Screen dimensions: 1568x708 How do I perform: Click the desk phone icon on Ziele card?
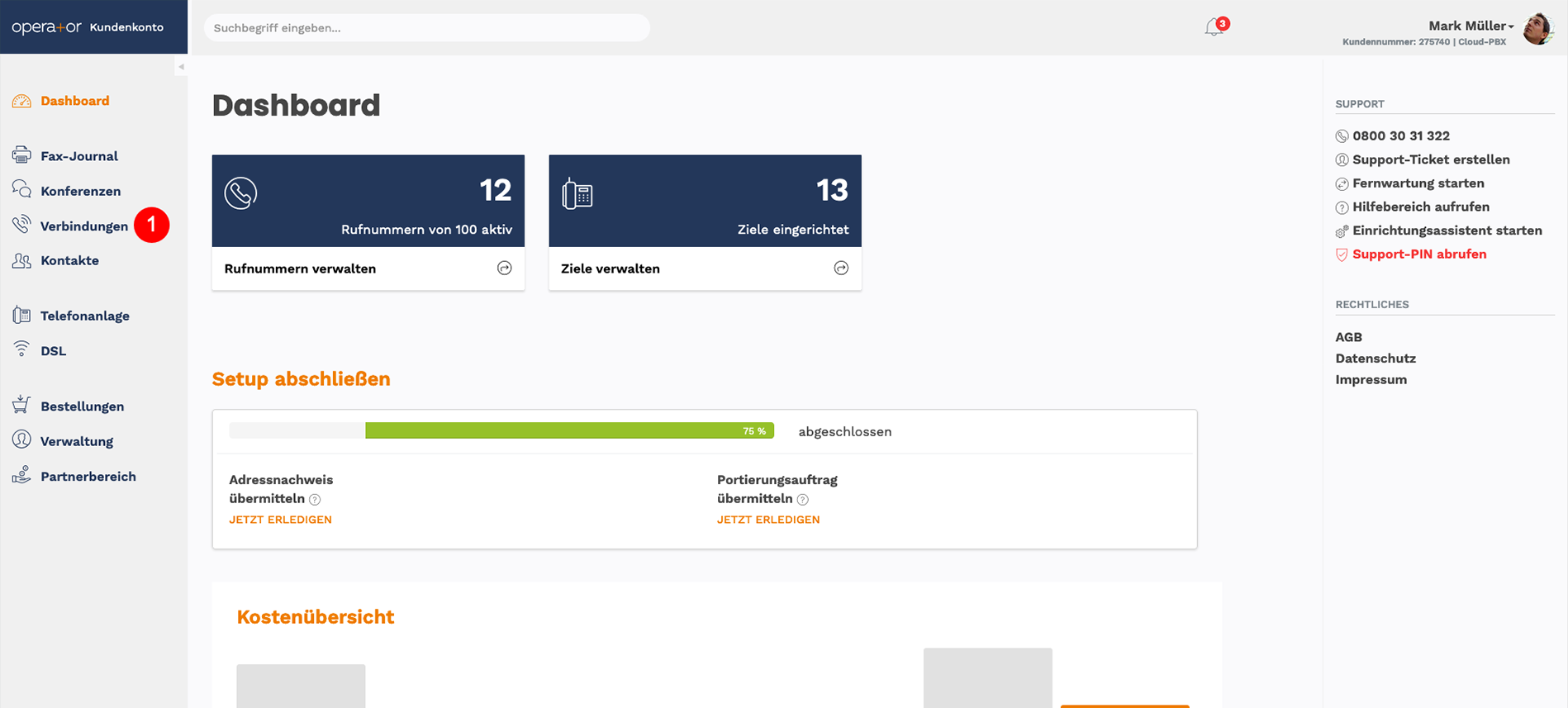coord(577,194)
